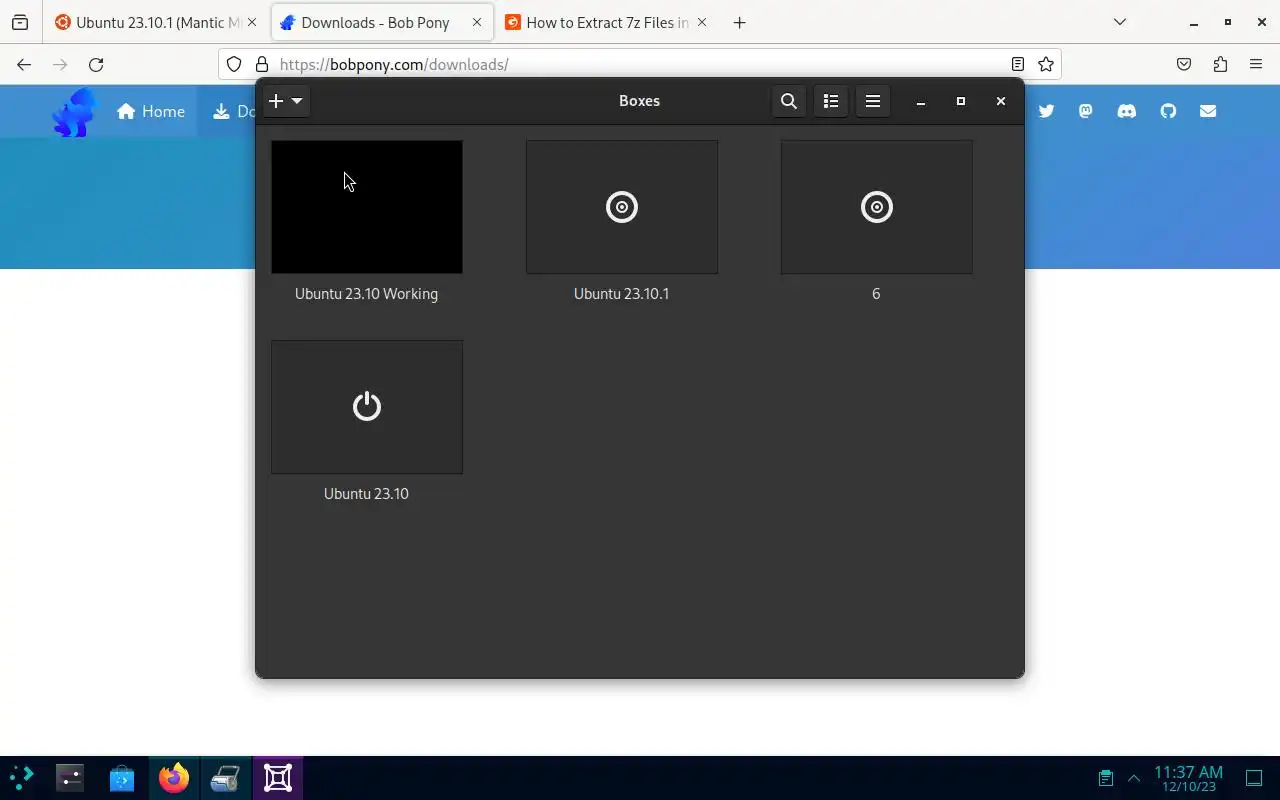Open a new browser tab
This screenshot has height=800, width=1280.
coord(740,22)
